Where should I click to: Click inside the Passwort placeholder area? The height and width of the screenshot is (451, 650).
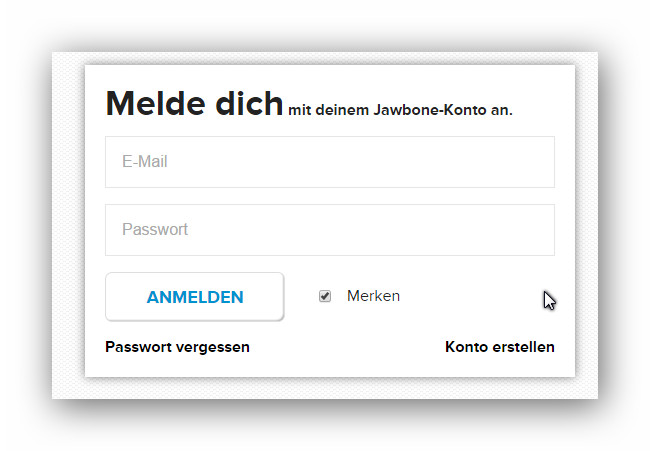click(155, 230)
